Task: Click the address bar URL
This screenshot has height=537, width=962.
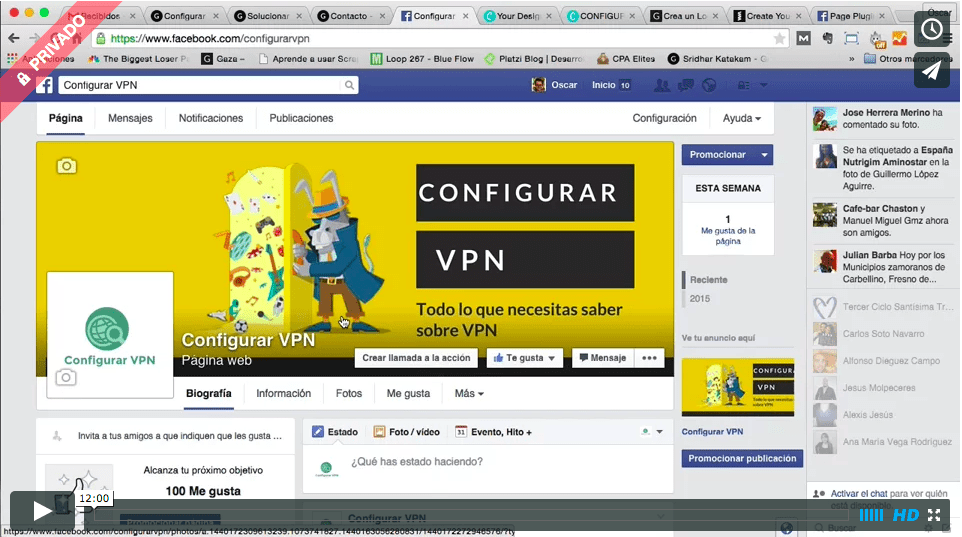Action: pyautogui.click(x=210, y=39)
